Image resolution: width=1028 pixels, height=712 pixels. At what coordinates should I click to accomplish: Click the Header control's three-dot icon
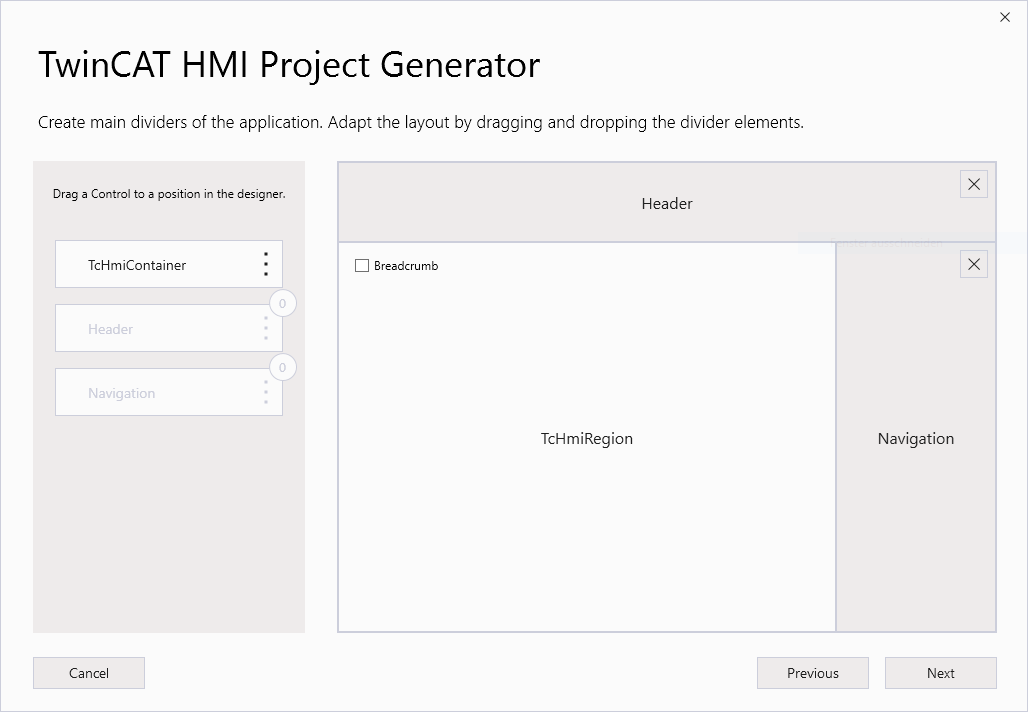click(266, 329)
